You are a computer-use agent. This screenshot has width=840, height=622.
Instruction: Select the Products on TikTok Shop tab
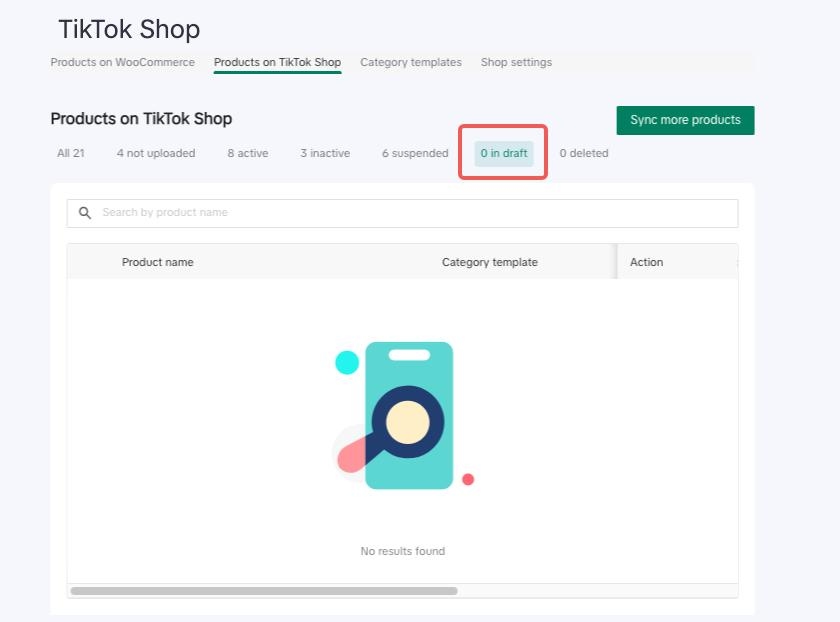[277, 62]
